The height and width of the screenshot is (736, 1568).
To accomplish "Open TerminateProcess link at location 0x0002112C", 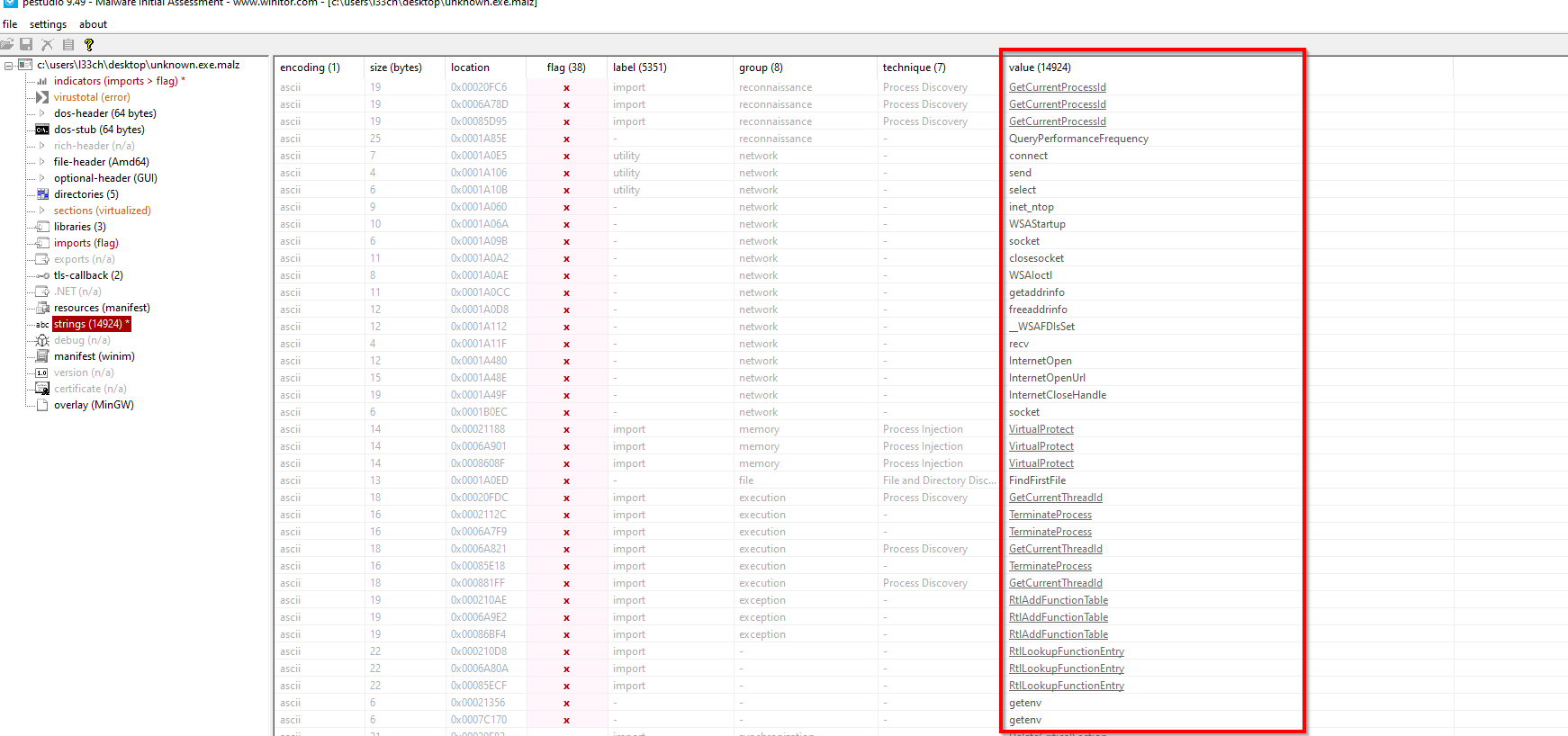I will pyautogui.click(x=1050, y=515).
